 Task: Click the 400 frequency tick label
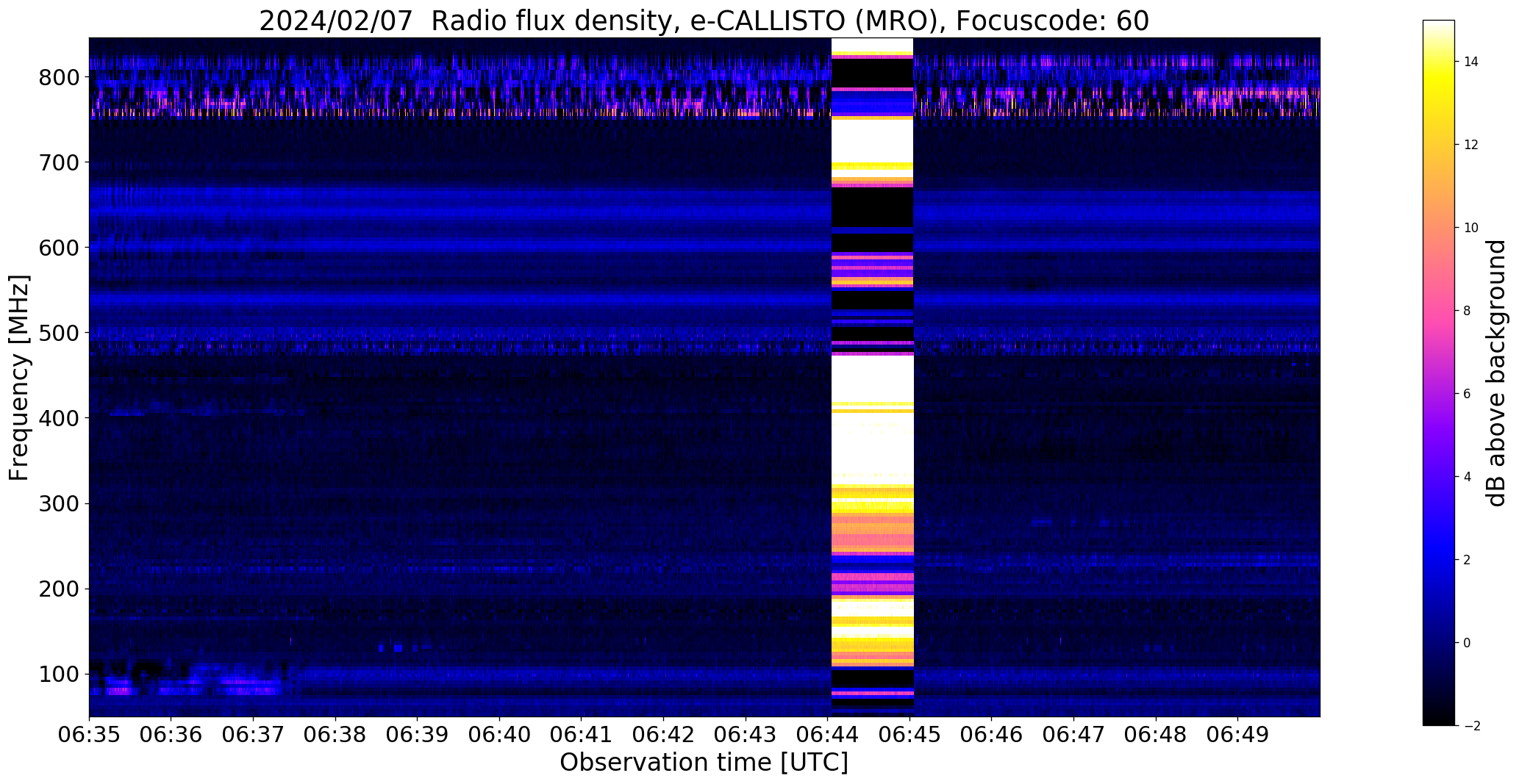[59, 418]
